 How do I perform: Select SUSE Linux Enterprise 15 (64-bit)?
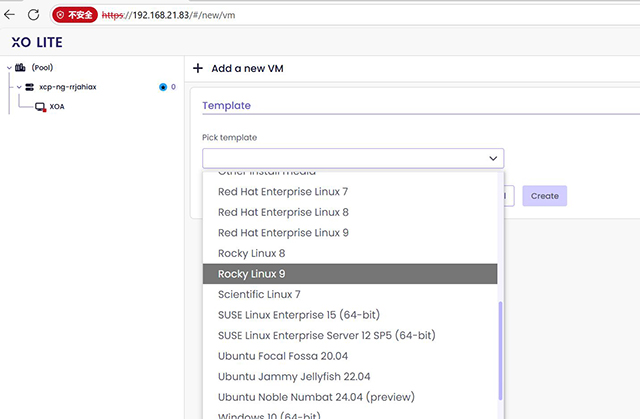(x=350, y=315)
